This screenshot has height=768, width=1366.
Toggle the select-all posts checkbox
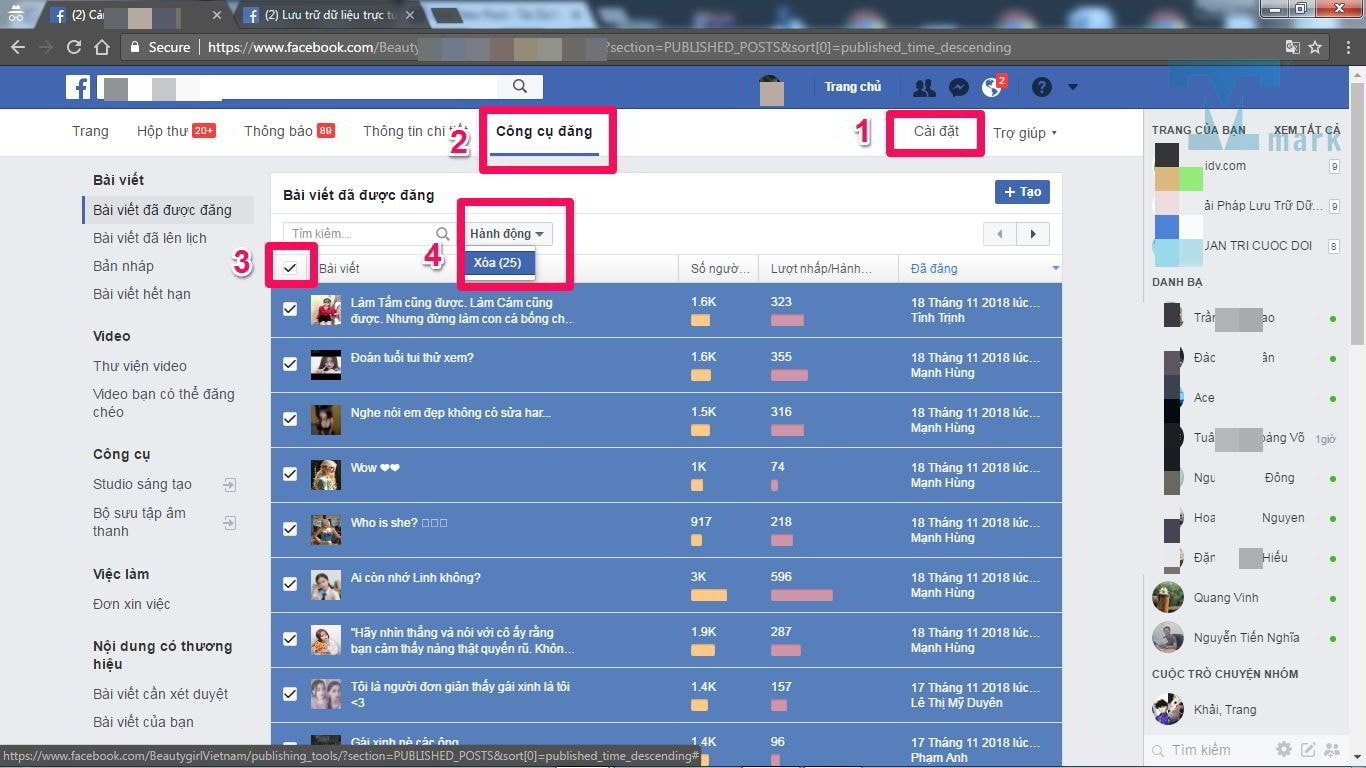(290, 267)
